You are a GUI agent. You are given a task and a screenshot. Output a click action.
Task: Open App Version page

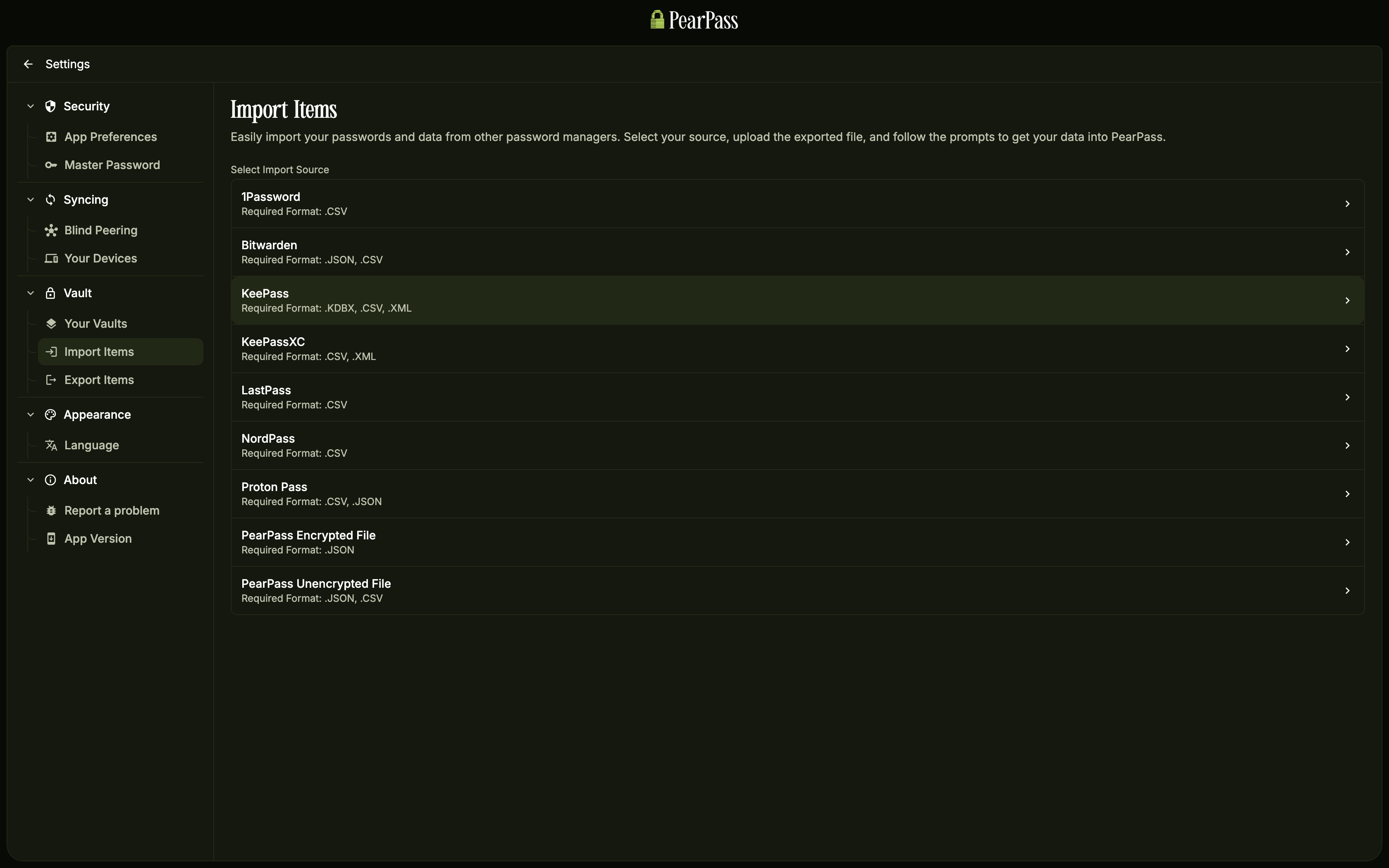[x=121, y=539]
